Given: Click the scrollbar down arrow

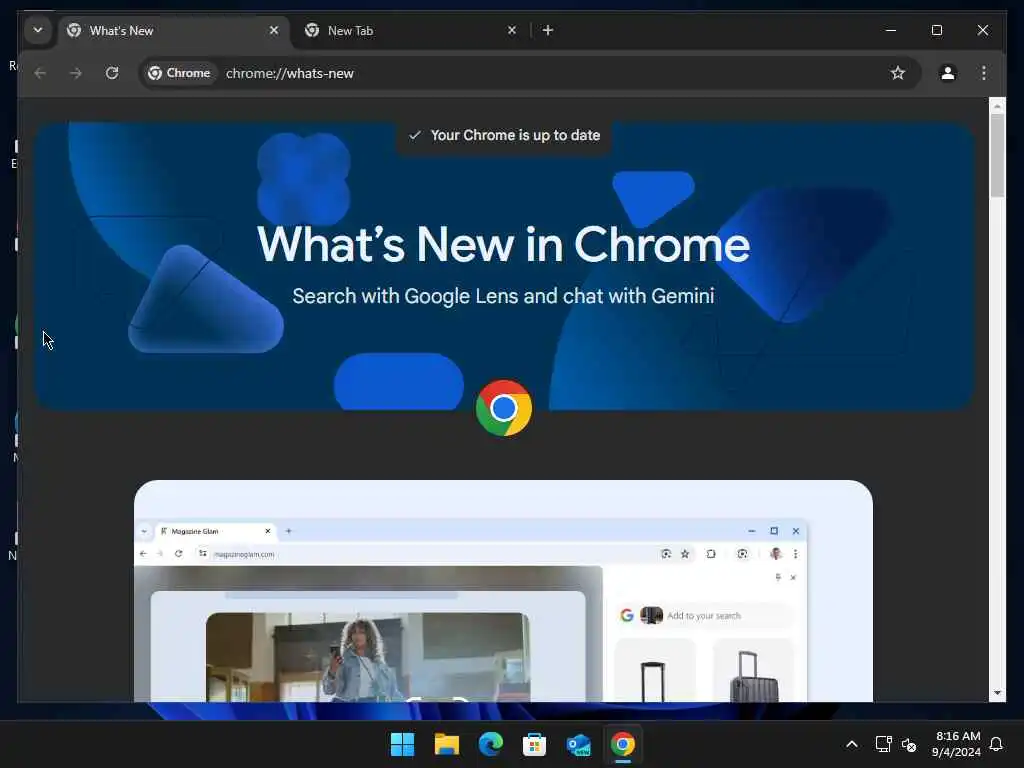Looking at the screenshot, I should coord(997,693).
